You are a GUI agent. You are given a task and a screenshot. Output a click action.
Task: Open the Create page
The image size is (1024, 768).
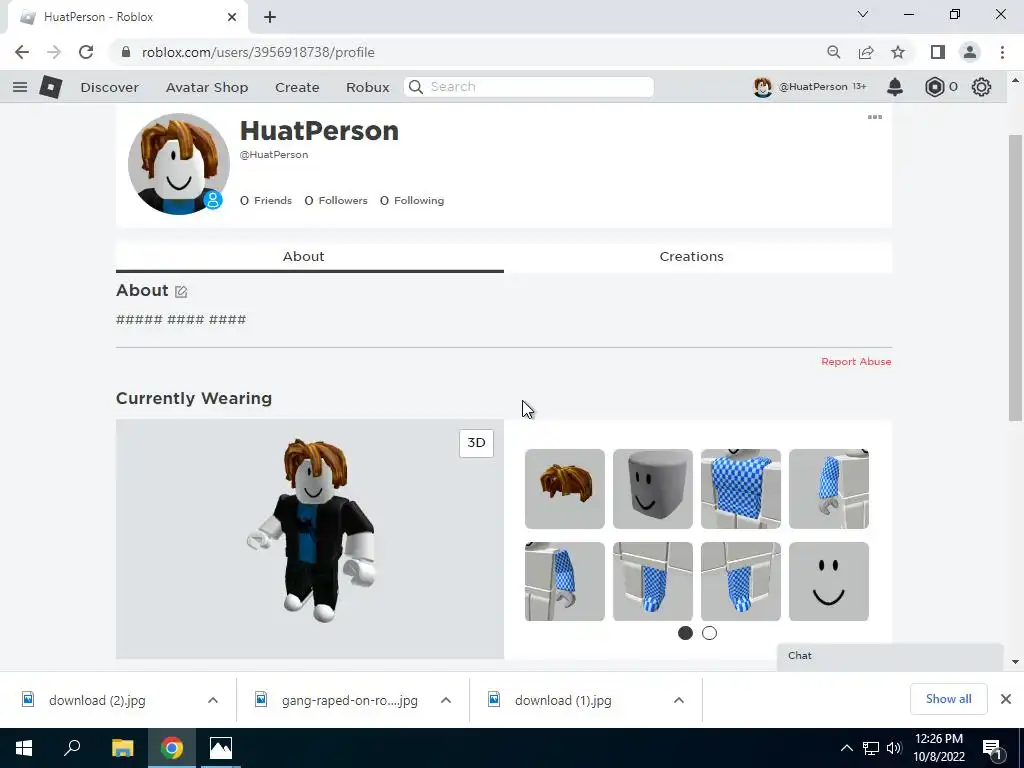click(297, 88)
